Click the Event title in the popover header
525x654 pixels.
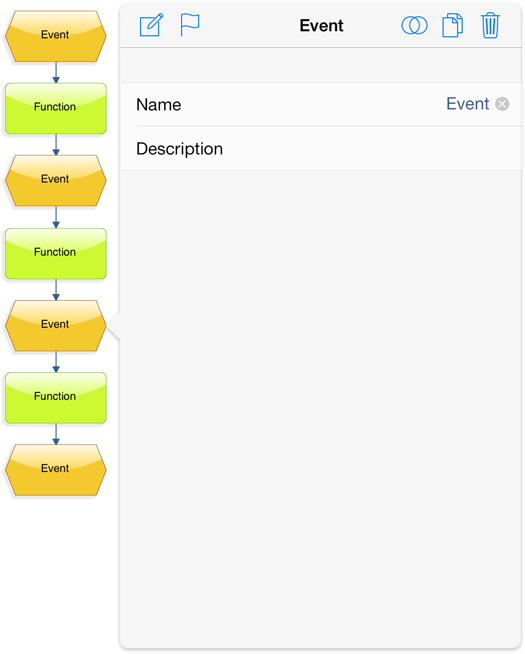(321, 25)
